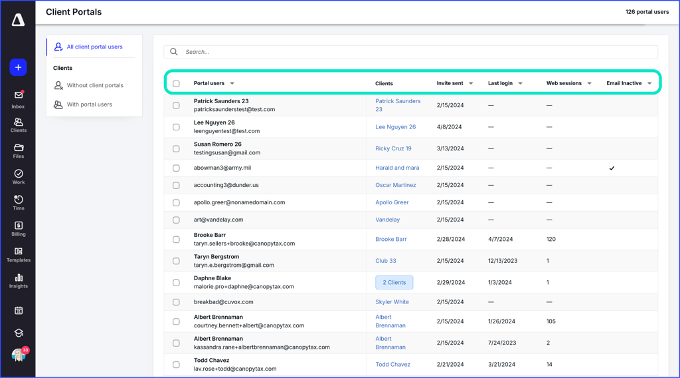Check the accounting3@dunder.us row checkbox
The image size is (680, 378).
point(176,186)
